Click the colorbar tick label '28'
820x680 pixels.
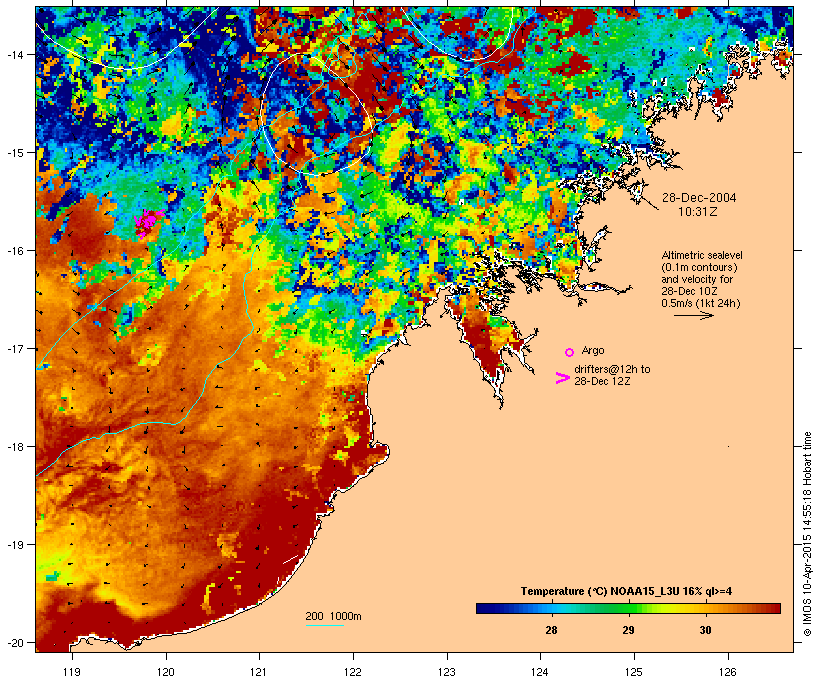pos(551,630)
